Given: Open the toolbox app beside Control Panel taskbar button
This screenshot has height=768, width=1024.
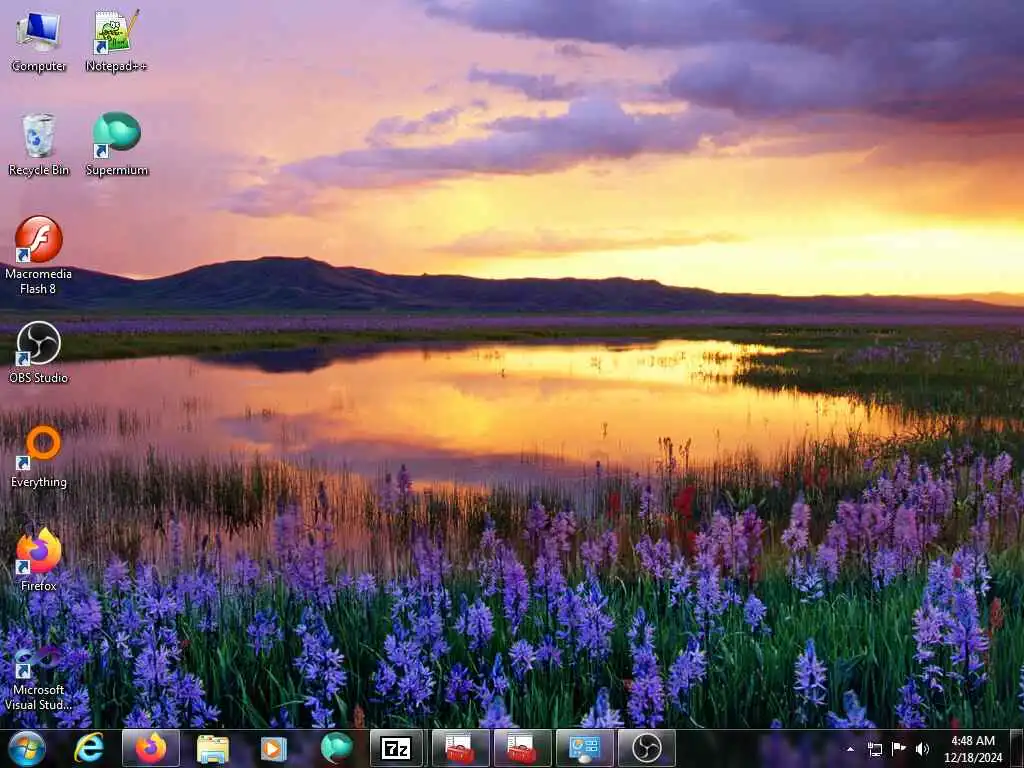Looking at the screenshot, I should 522,748.
